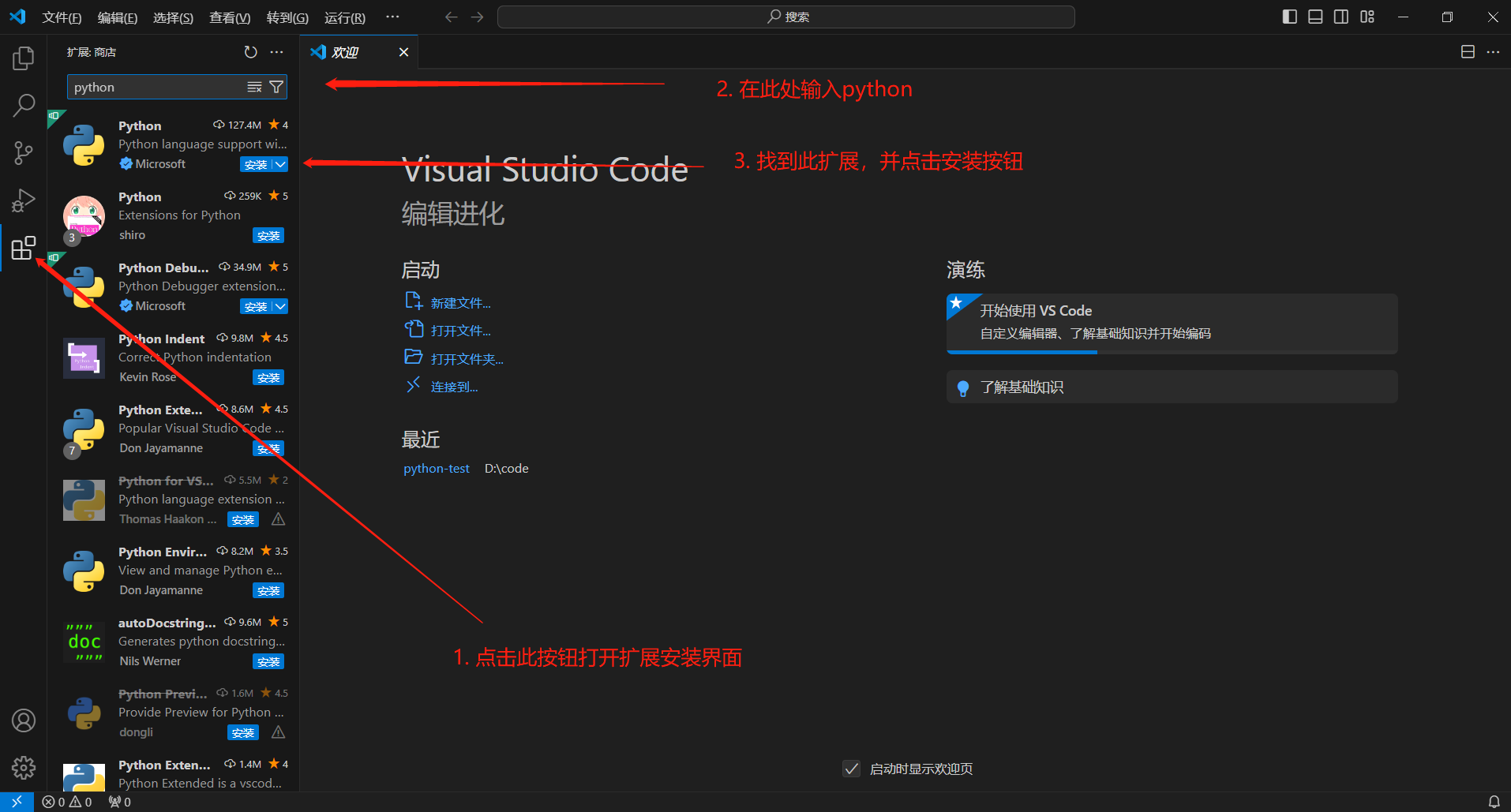Close the Welcome tab
The width and height of the screenshot is (1511, 812).
(403, 52)
